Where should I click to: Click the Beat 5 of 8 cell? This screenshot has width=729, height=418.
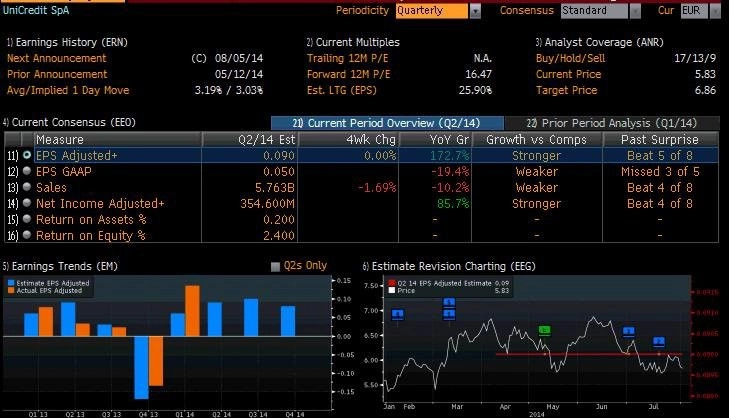pyautogui.click(x=660, y=155)
